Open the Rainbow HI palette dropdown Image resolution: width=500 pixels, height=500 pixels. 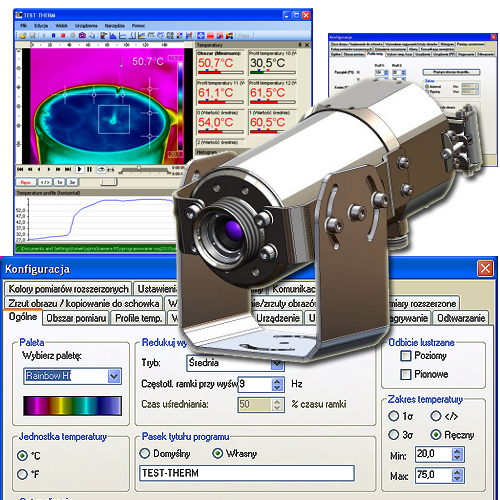[x=114, y=376]
